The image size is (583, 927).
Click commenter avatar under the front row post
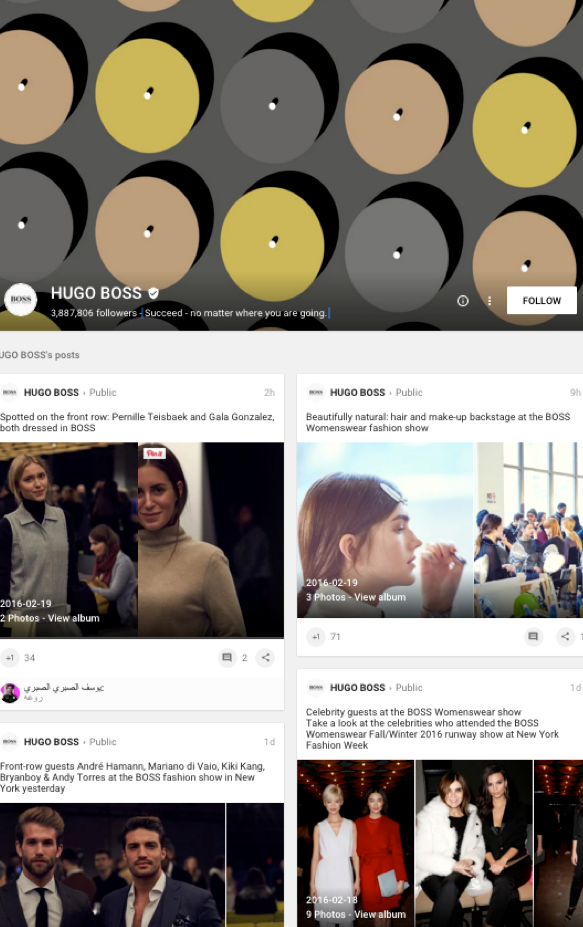point(10,692)
